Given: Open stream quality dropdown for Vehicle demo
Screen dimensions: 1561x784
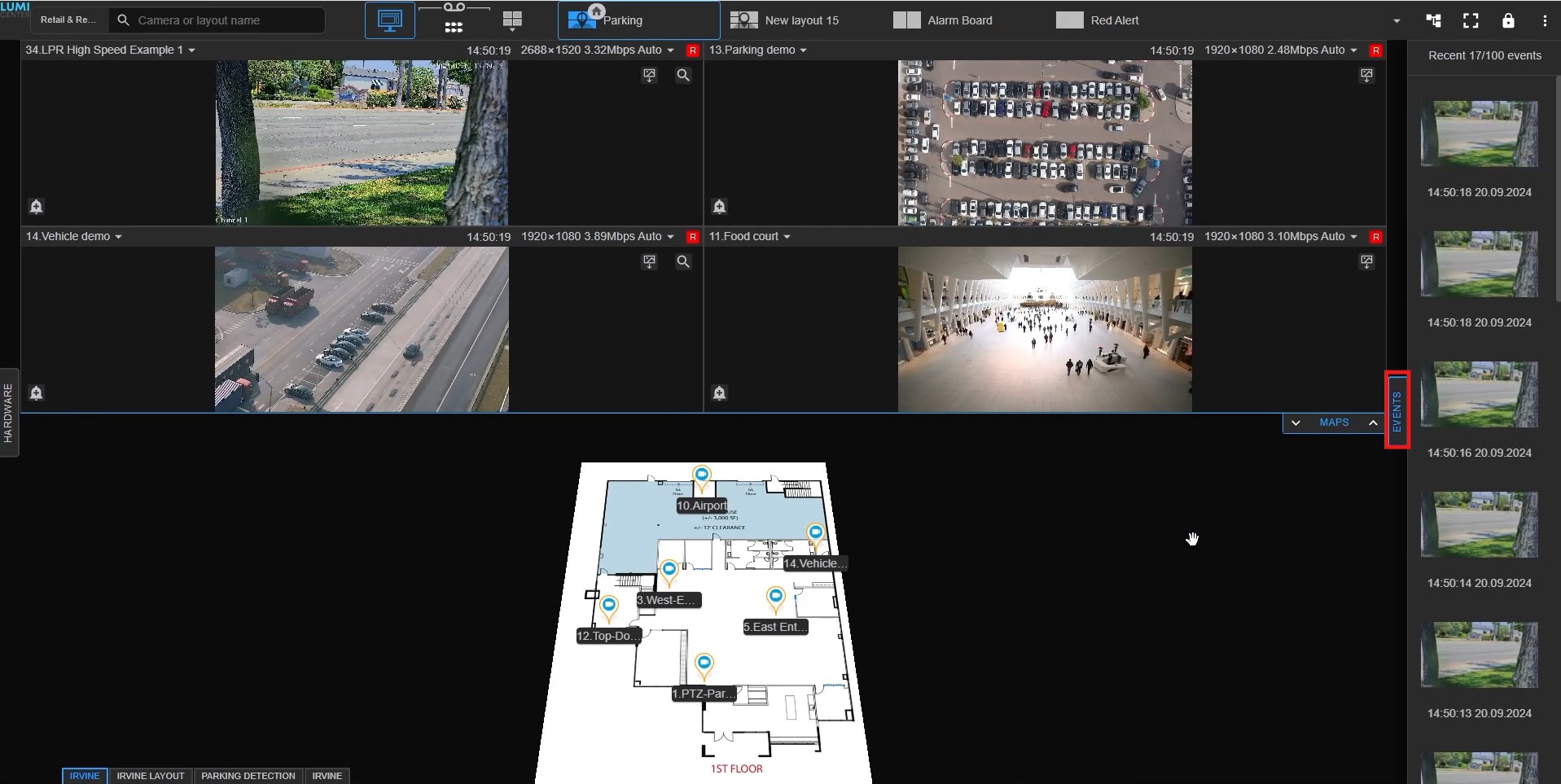Looking at the screenshot, I should point(670,237).
